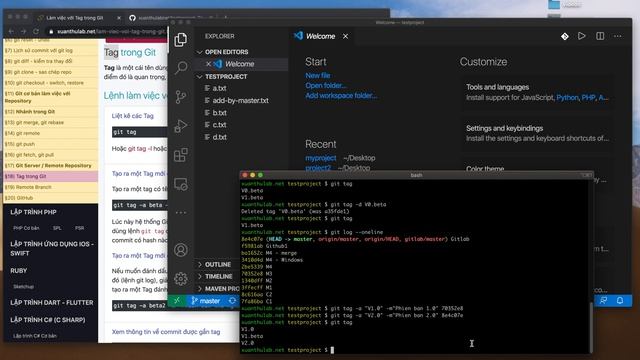
Task: Open notifications bell in VS Code status bar
Action: (x=620, y=301)
